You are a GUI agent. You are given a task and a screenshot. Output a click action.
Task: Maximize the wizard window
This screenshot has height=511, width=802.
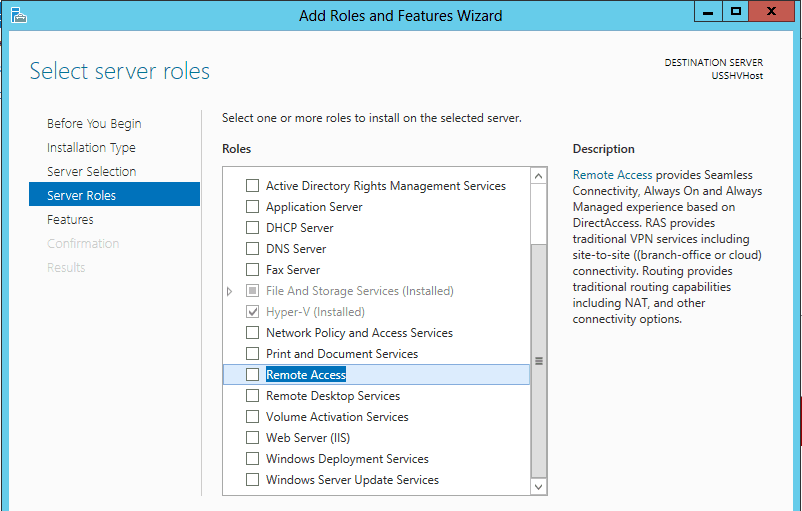coord(736,11)
